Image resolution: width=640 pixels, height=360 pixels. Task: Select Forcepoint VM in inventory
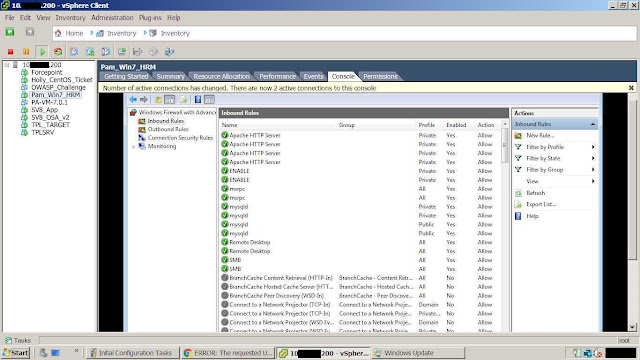tap(47, 72)
